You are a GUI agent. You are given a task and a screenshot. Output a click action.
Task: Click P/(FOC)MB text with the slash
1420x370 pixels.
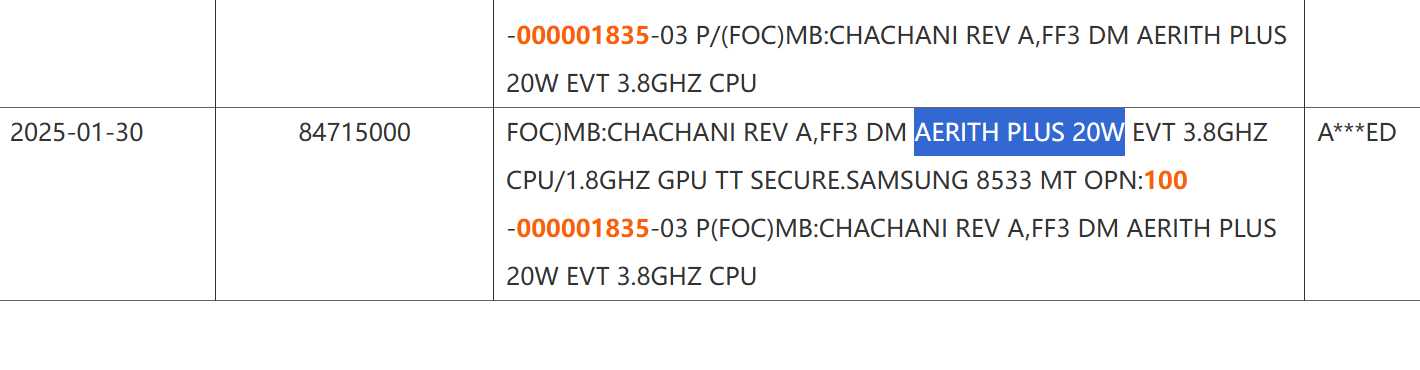(741, 35)
